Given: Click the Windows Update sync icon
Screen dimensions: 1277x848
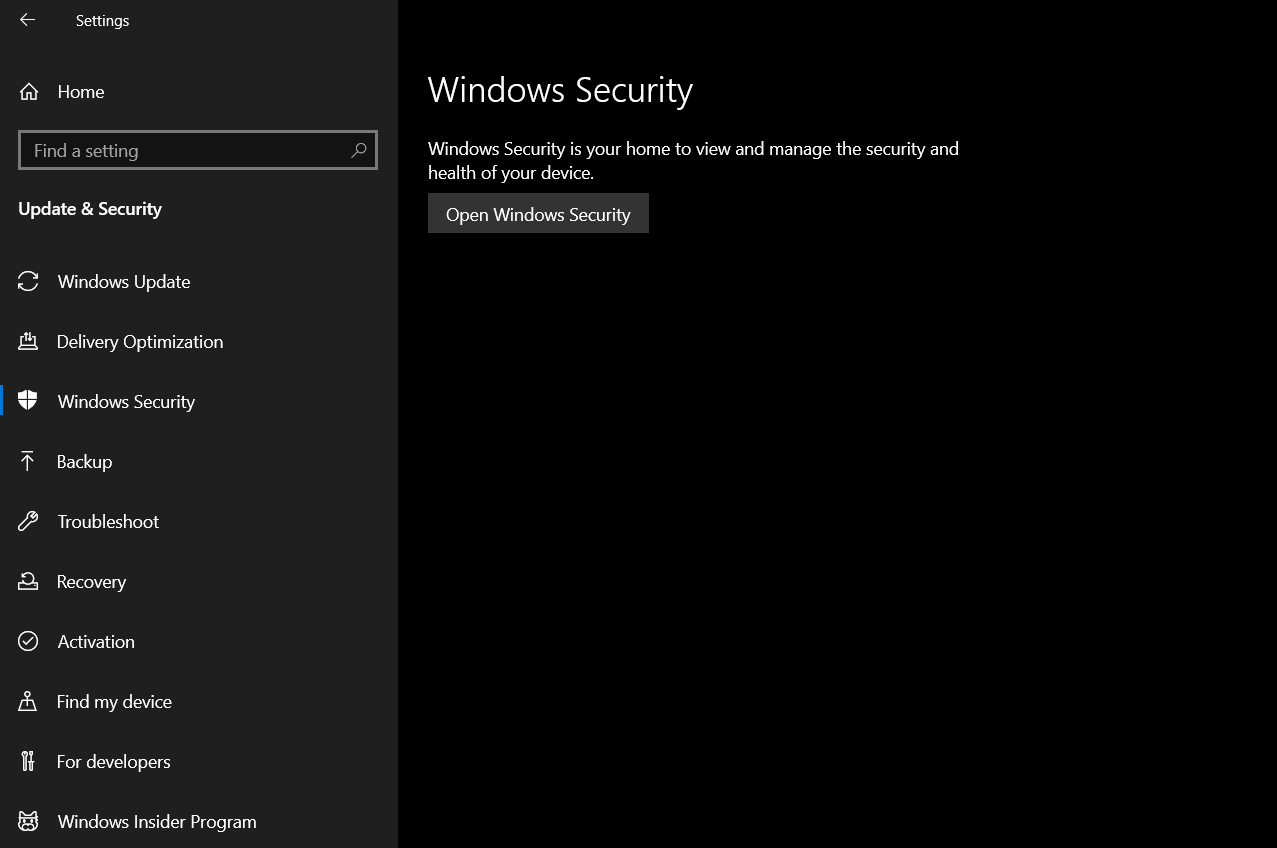Looking at the screenshot, I should (28, 282).
